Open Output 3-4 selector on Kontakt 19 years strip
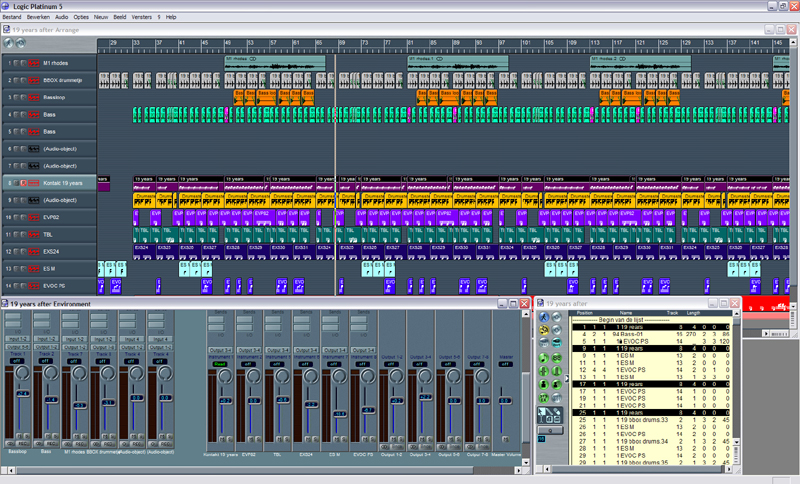800x484 pixels. tap(221, 350)
